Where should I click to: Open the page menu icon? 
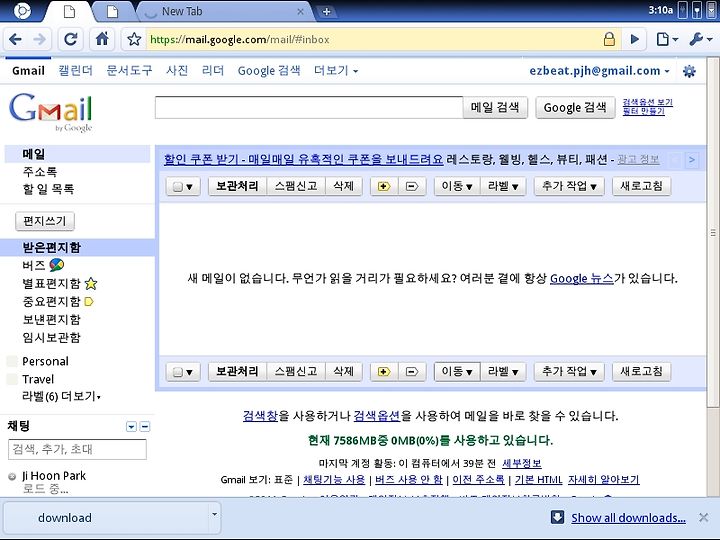[667, 39]
